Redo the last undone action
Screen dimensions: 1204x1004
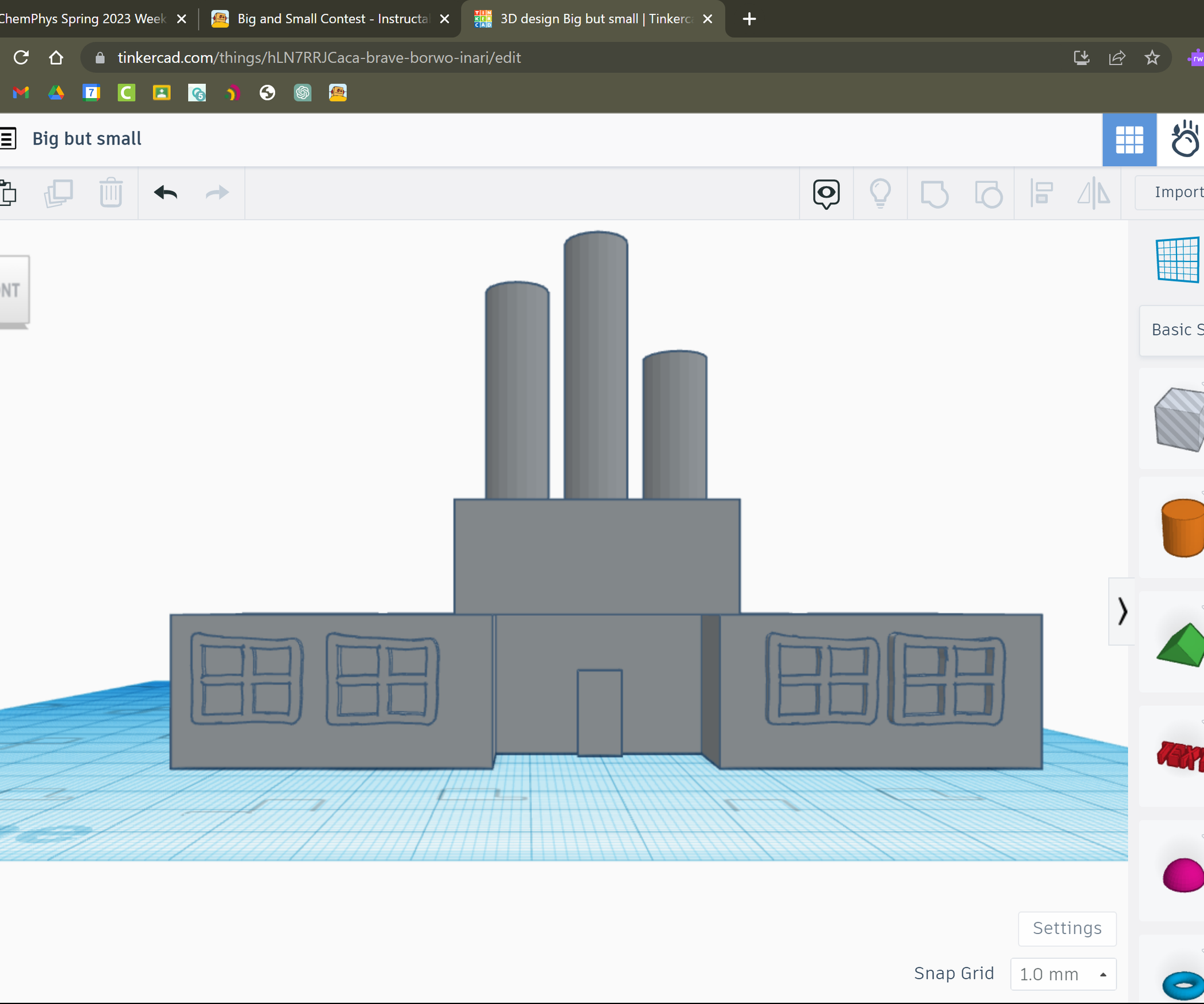(x=216, y=193)
